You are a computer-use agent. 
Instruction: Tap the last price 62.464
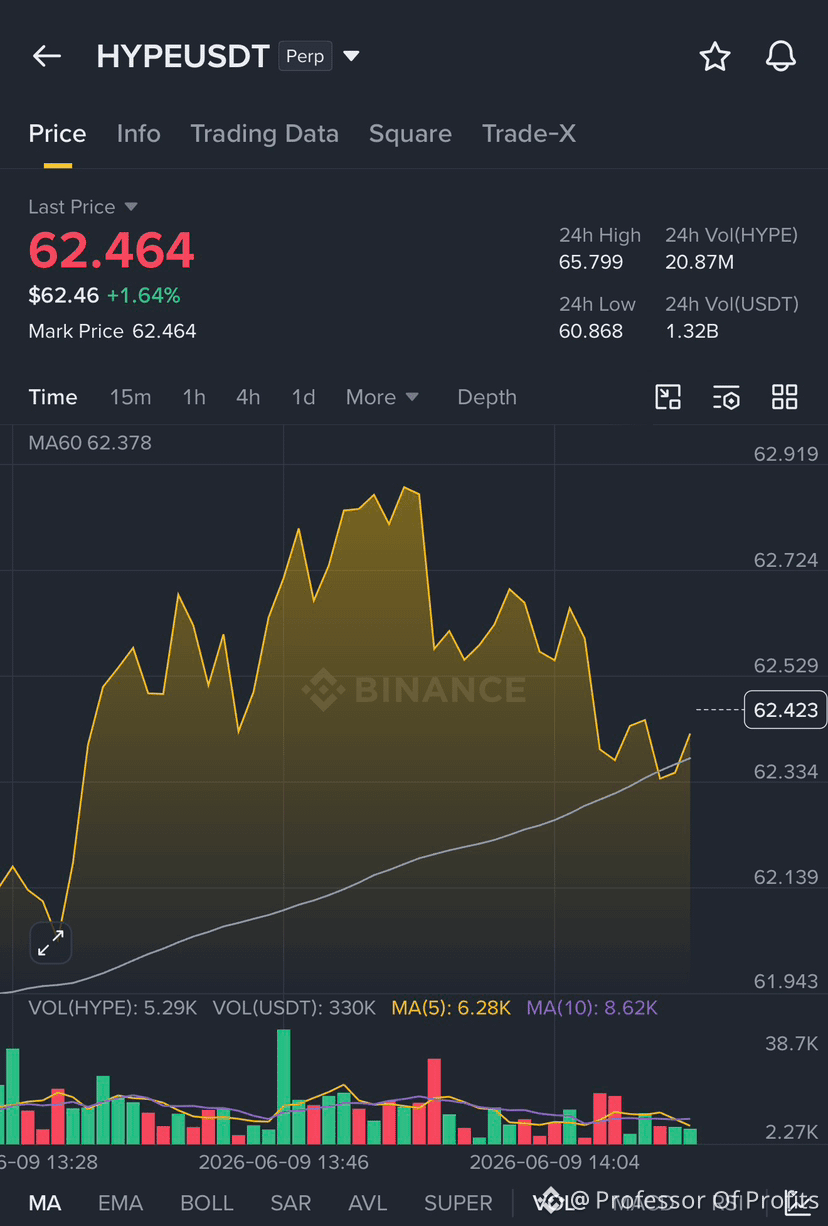point(111,250)
